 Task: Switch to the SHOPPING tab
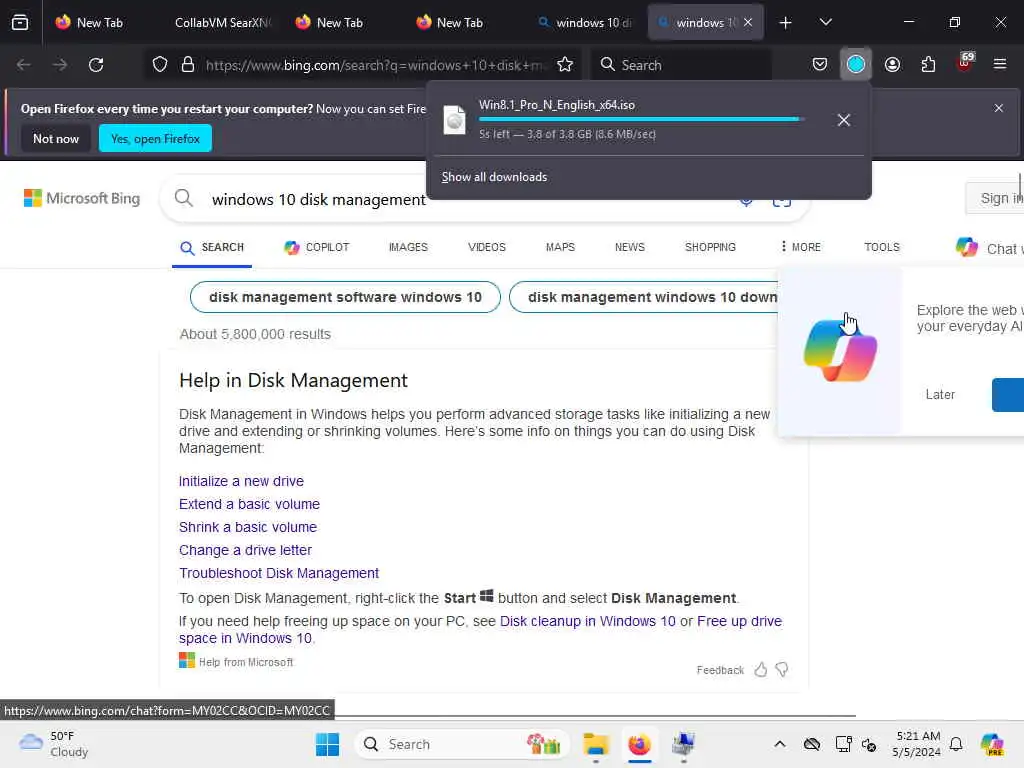tap(710, 248)
